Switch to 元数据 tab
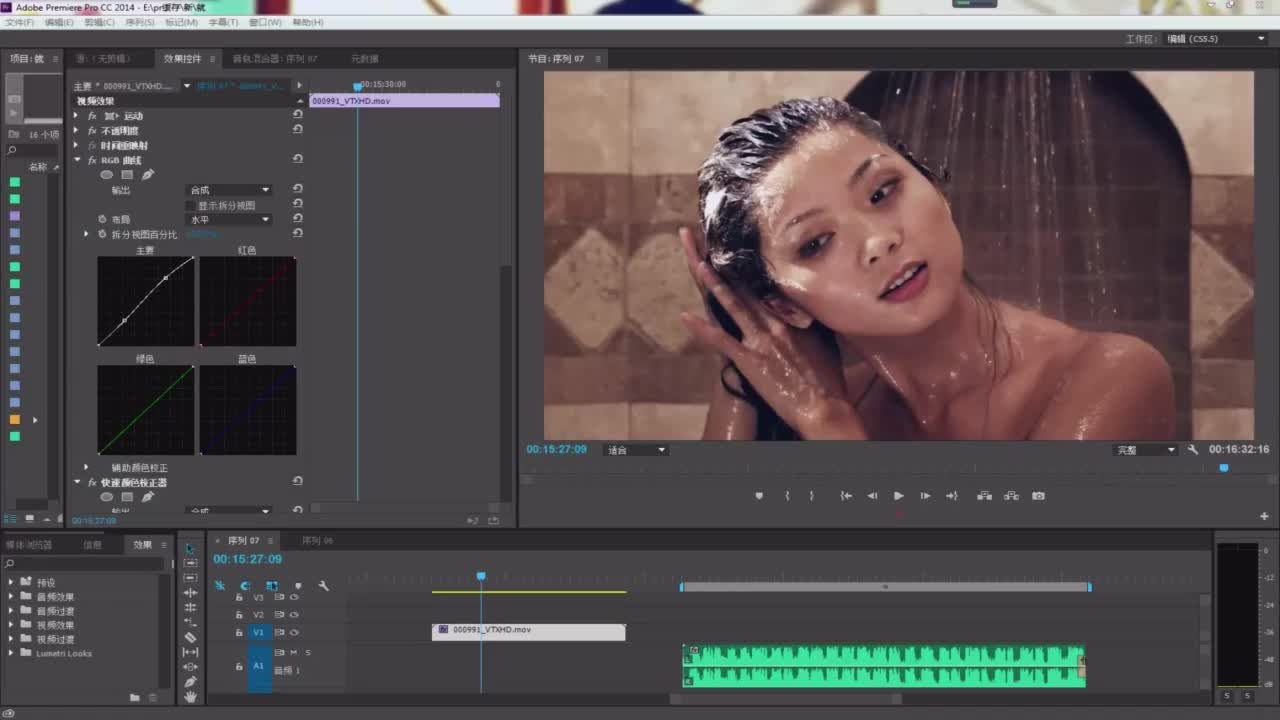 pos(365,59)
